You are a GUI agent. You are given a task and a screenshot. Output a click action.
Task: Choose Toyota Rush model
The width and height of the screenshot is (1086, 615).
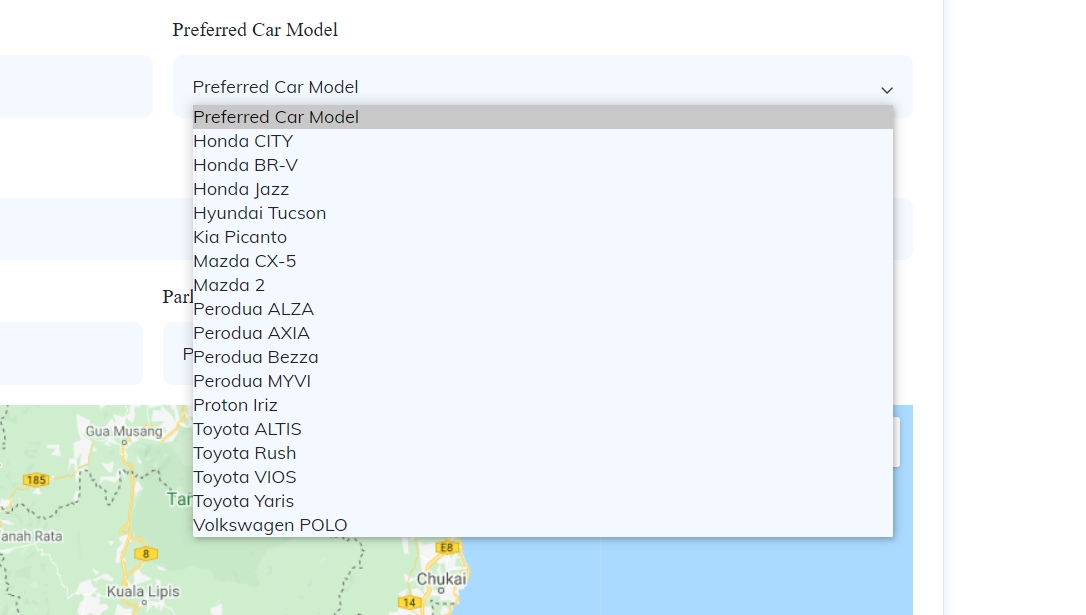[x=244, y=453]
